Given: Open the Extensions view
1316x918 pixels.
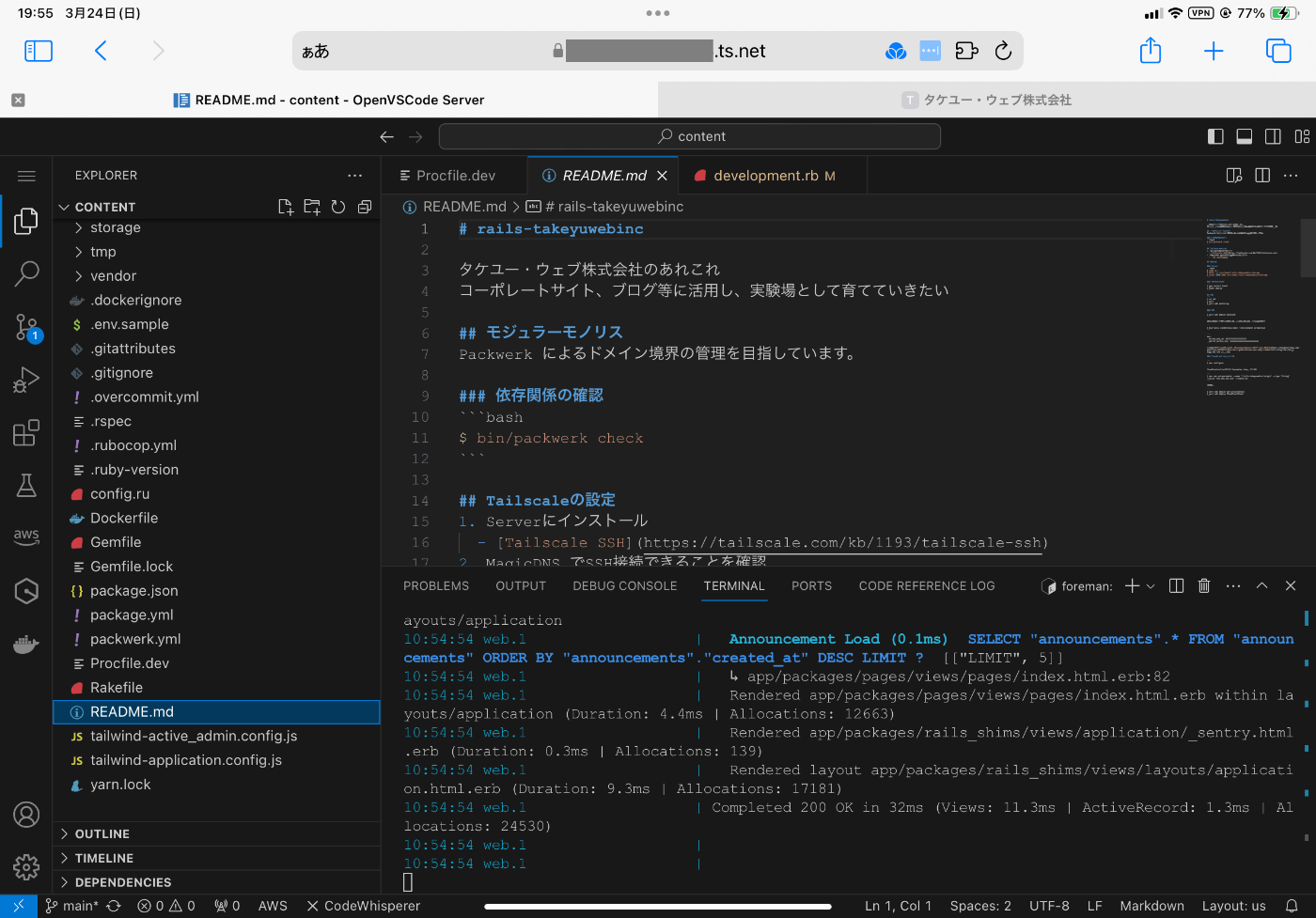Looking at the screenshot, I should (x=26, y=432).
